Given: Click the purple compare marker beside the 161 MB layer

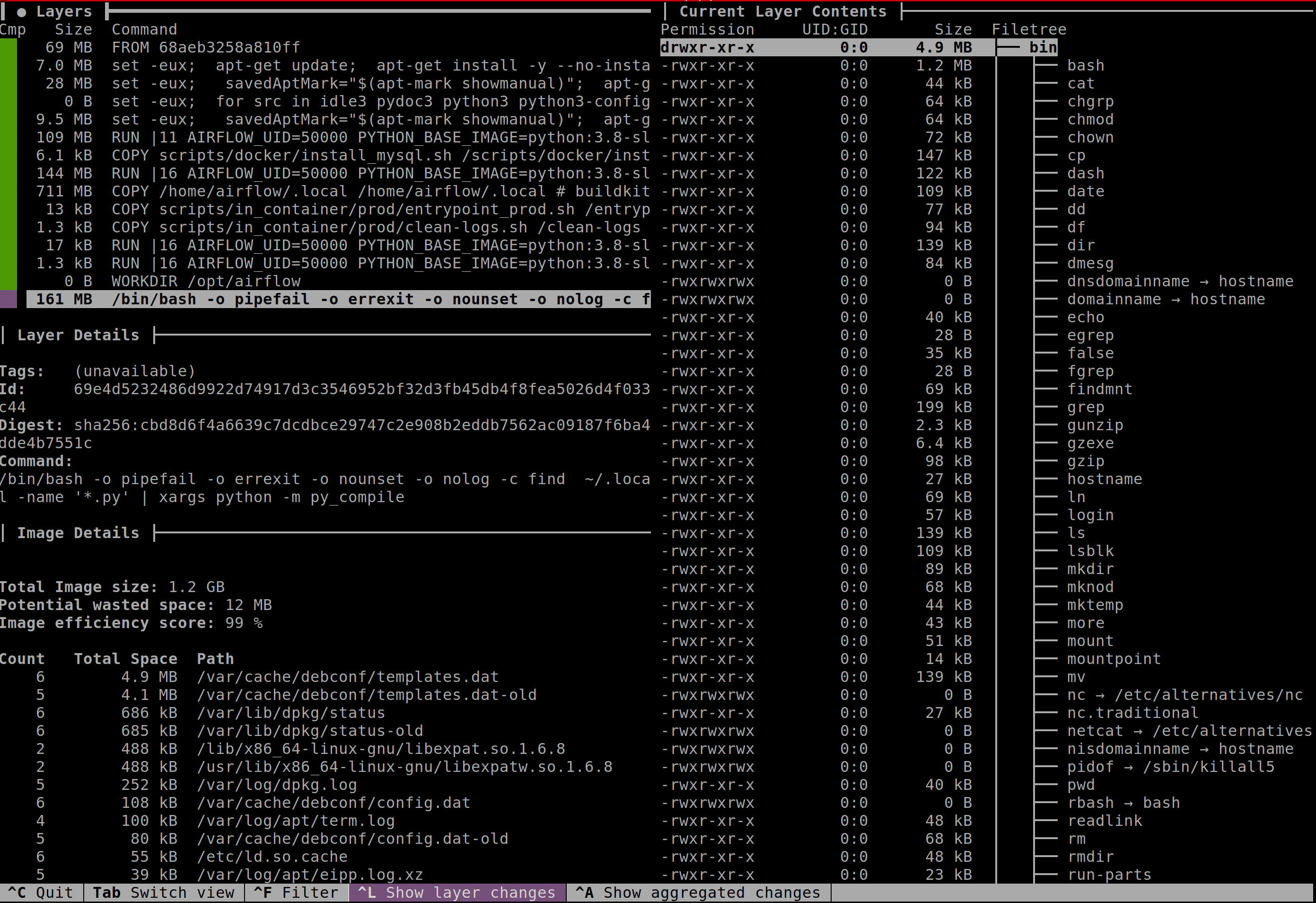Looking at the screenshot, I should tap(8, 299).
